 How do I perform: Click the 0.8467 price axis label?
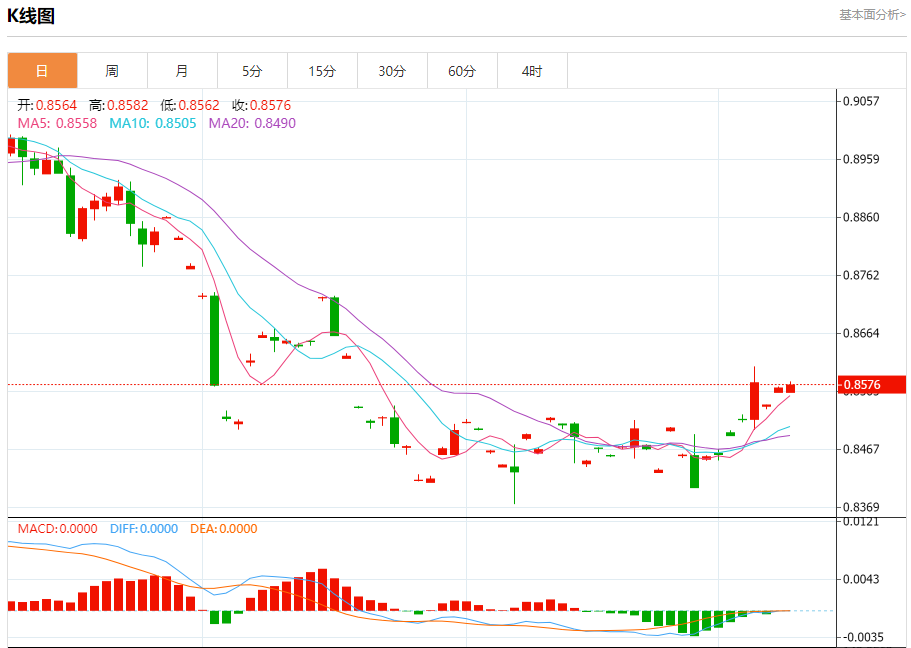coord(861,449)
